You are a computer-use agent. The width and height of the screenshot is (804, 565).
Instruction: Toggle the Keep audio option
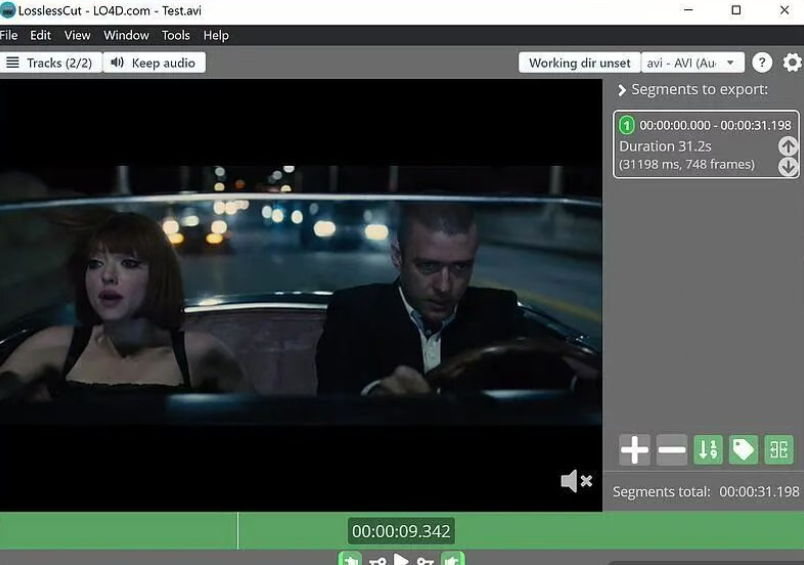(x=154, y=63)
